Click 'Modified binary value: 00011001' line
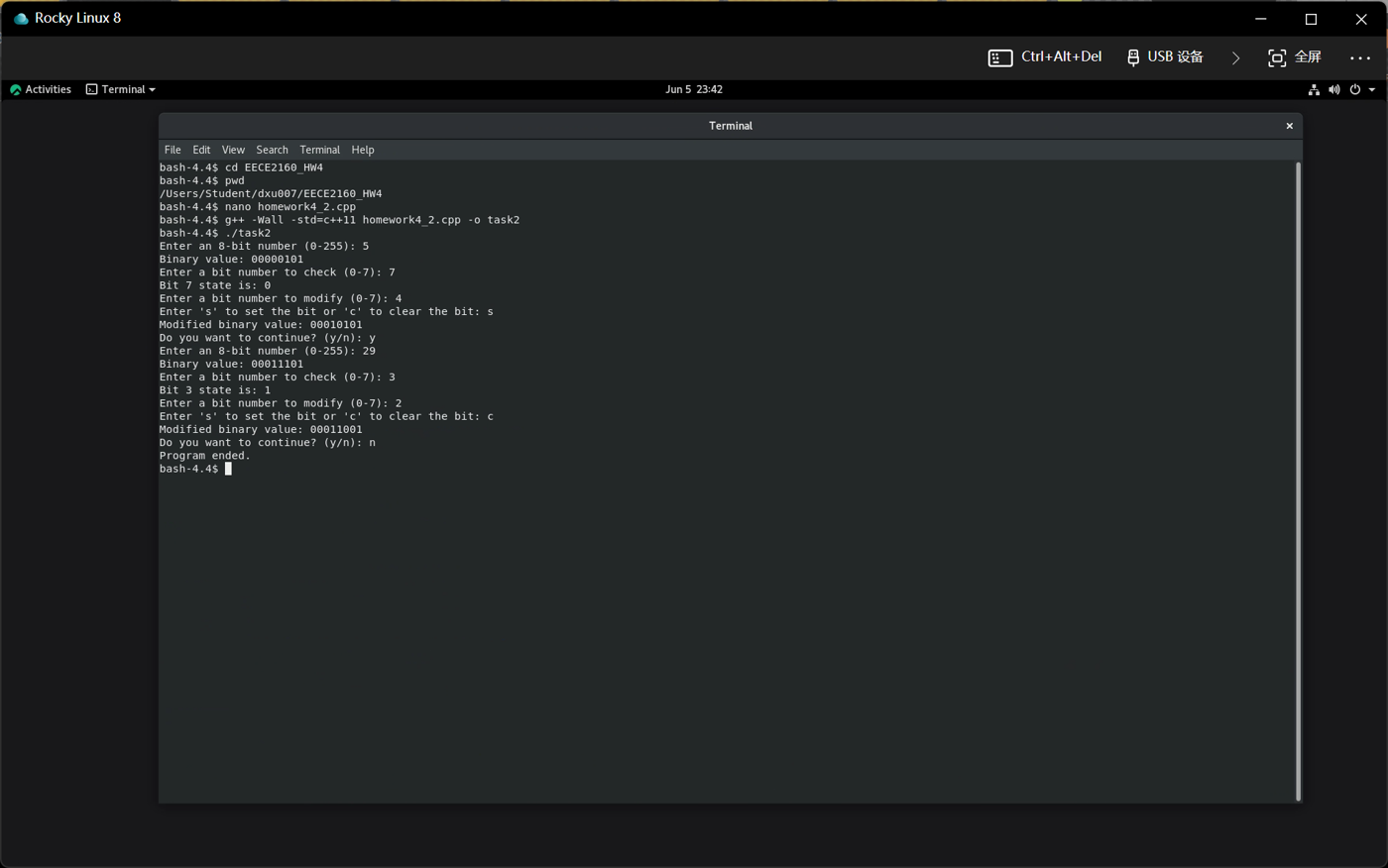The image size is (1388, 868). click(x=261, y=430)
